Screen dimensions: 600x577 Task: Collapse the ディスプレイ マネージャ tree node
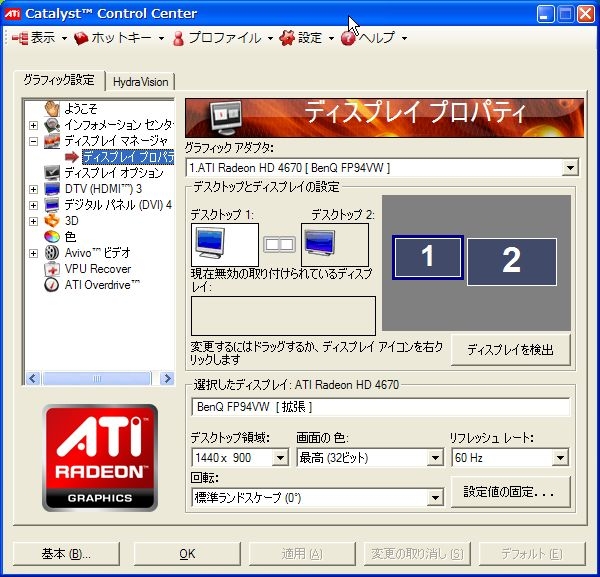coord(33,142)
